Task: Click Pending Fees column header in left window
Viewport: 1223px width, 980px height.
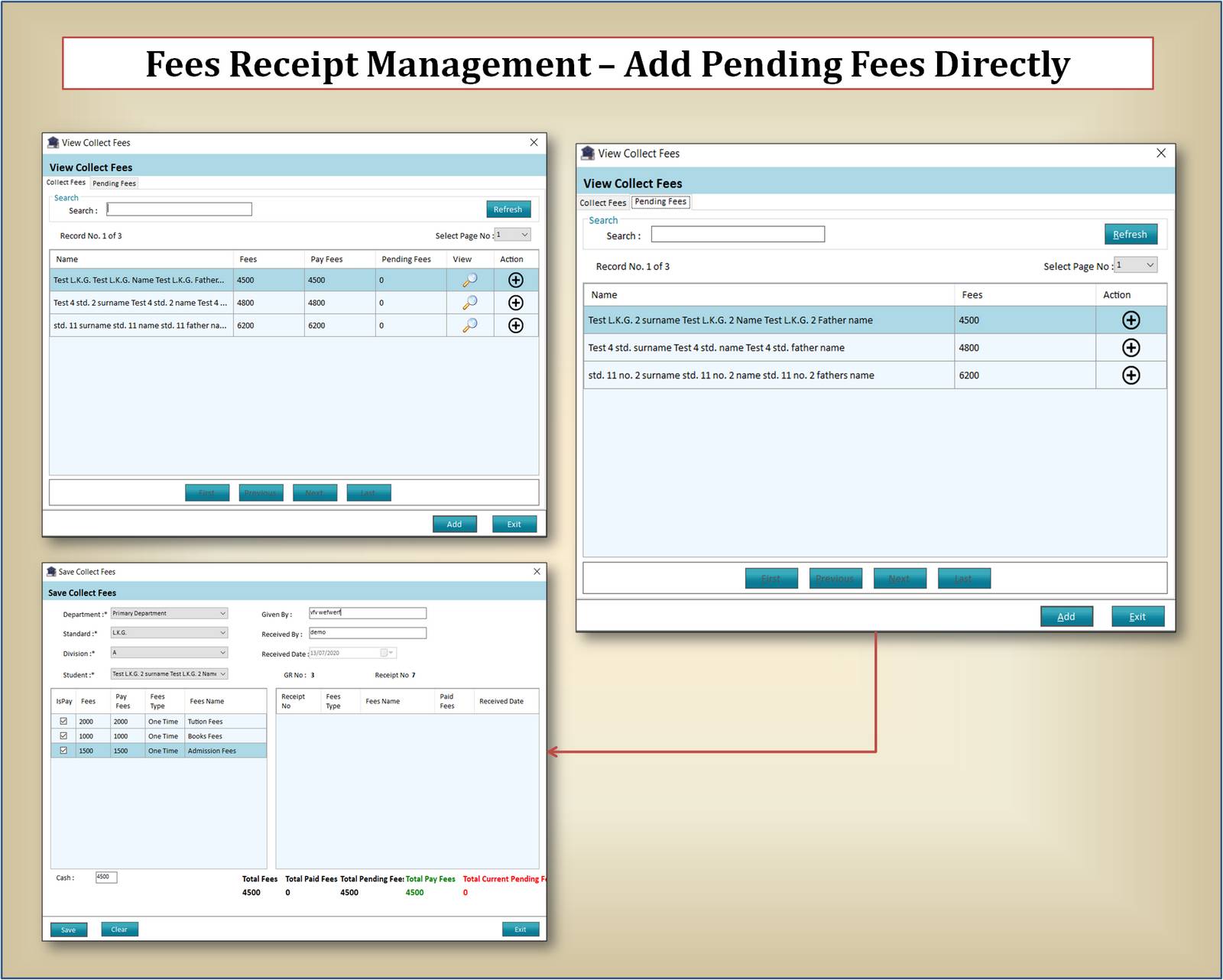Action: point(410,259)
